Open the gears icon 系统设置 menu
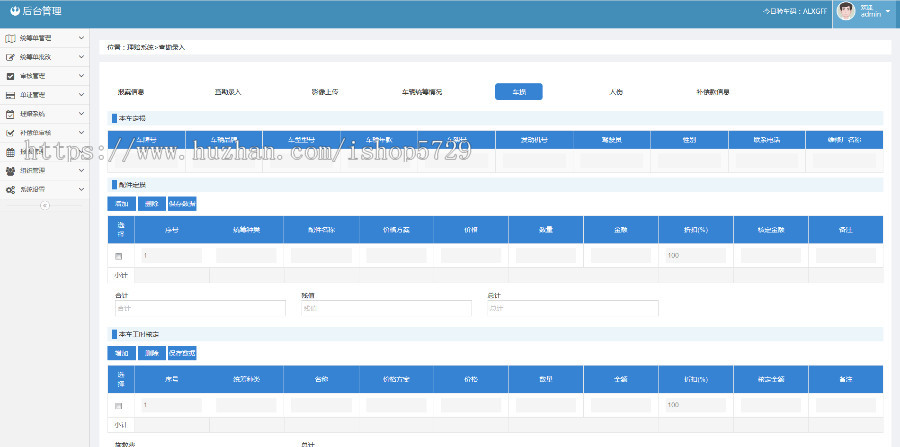 pos(10,189)
